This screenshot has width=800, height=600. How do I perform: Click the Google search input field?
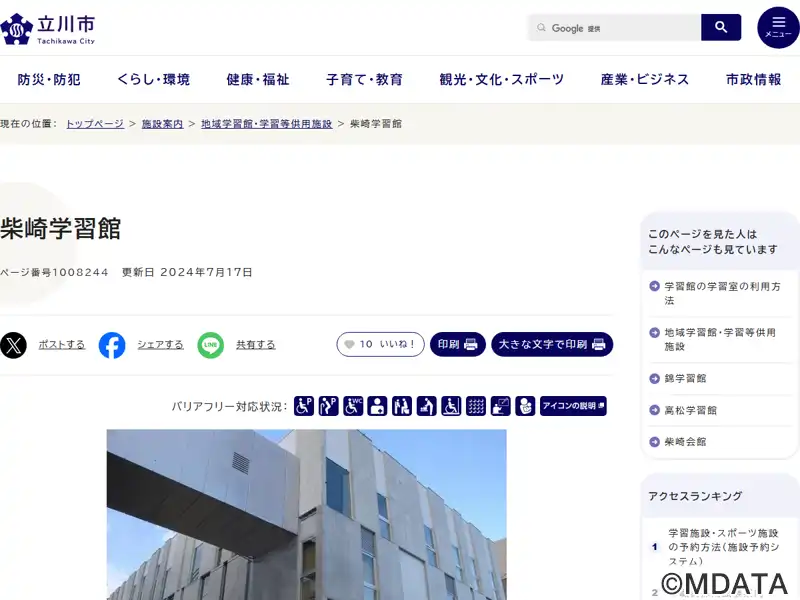pos(614,28)
